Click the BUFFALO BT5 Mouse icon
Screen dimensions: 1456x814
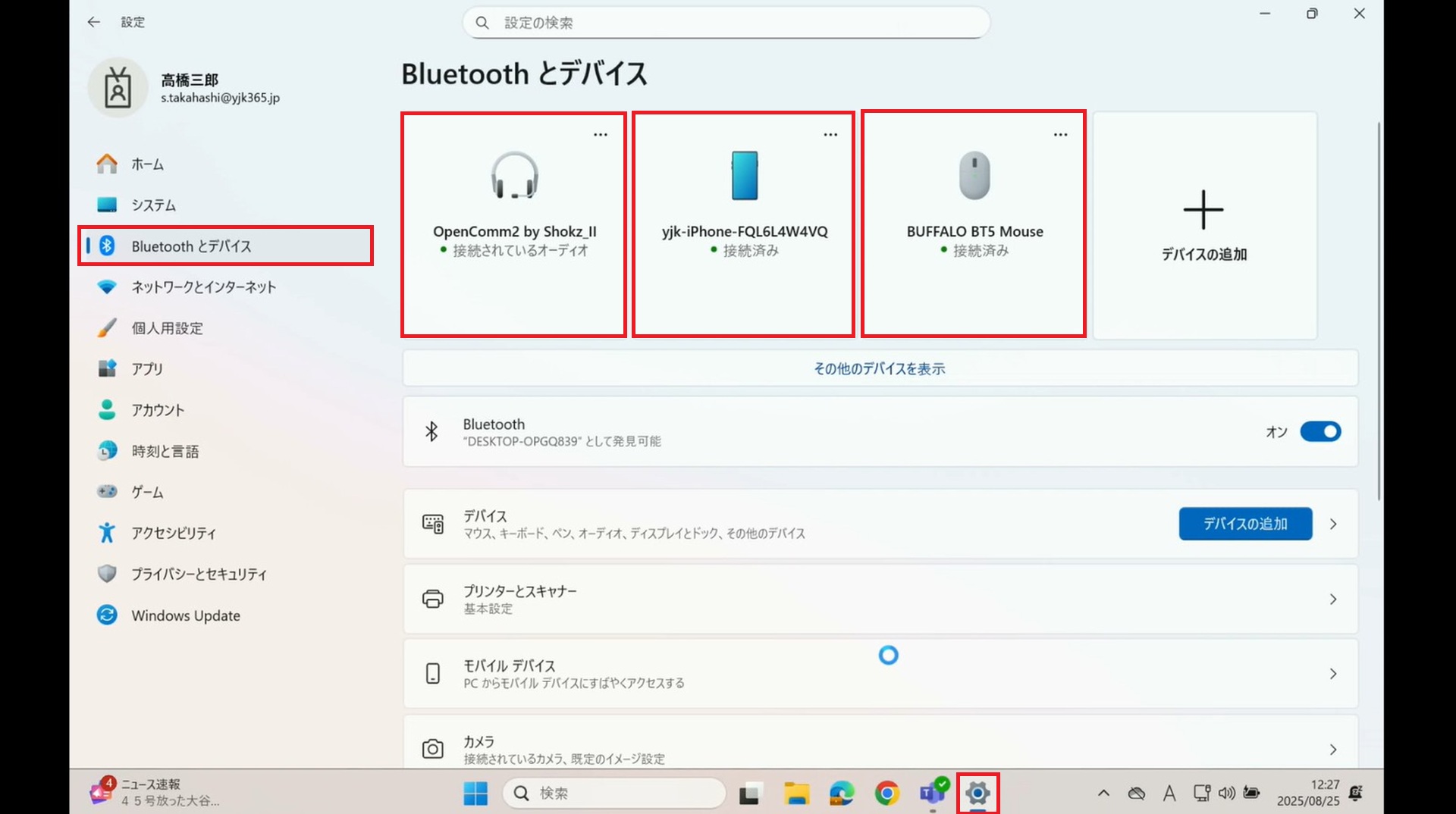974,175
